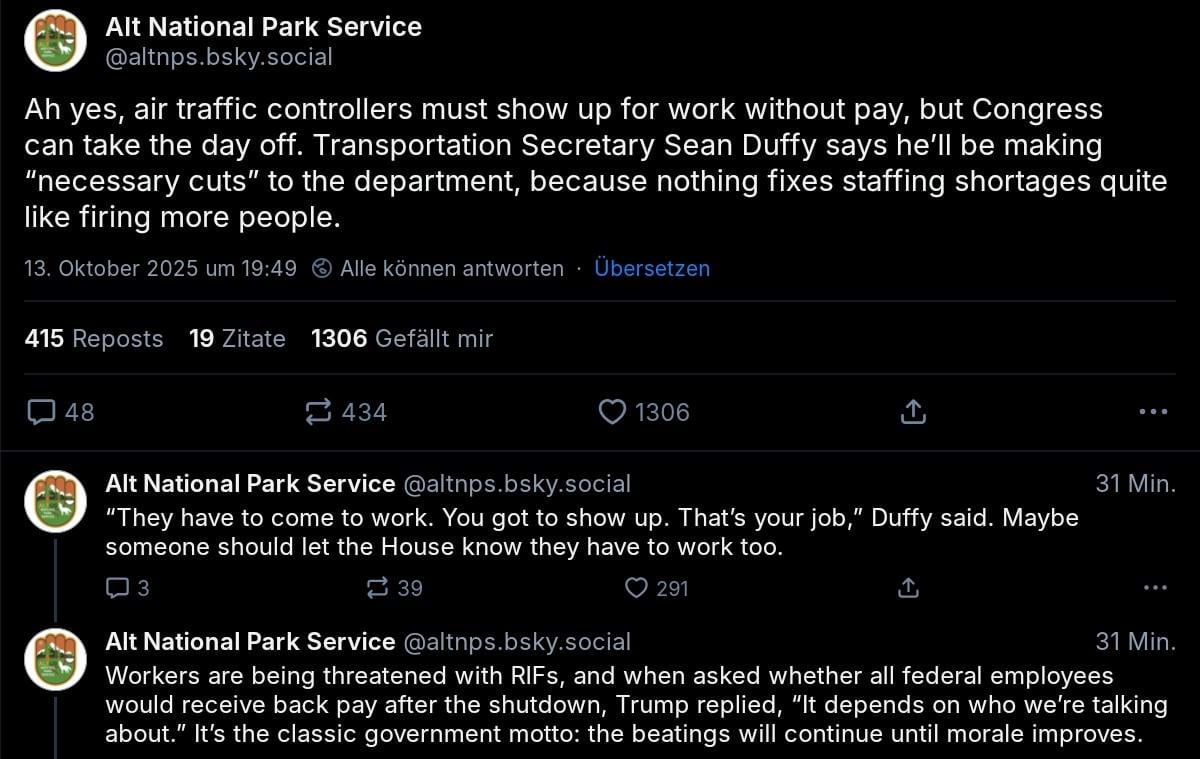
Task: Open the post timestamp 13. Oktober 2025
Action: pyautogui.click(x=160, y=268)
